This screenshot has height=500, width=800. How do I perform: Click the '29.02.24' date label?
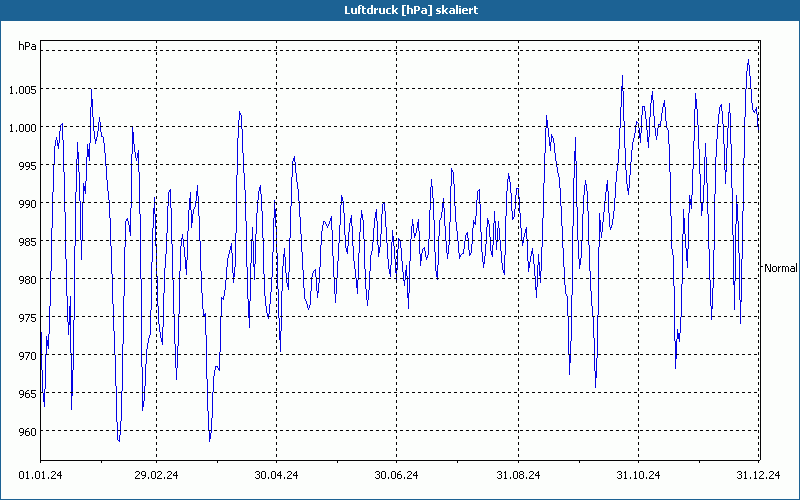coord(156,475)
